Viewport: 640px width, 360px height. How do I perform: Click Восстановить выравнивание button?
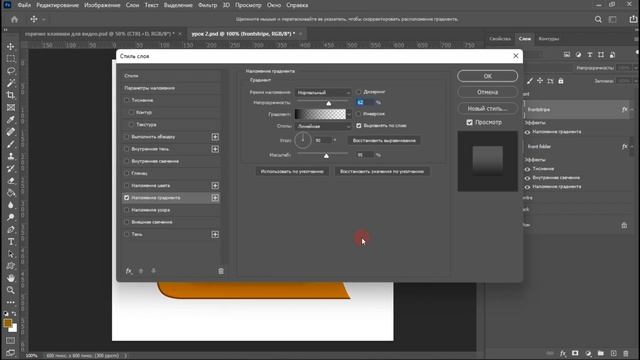pos(384,140)
